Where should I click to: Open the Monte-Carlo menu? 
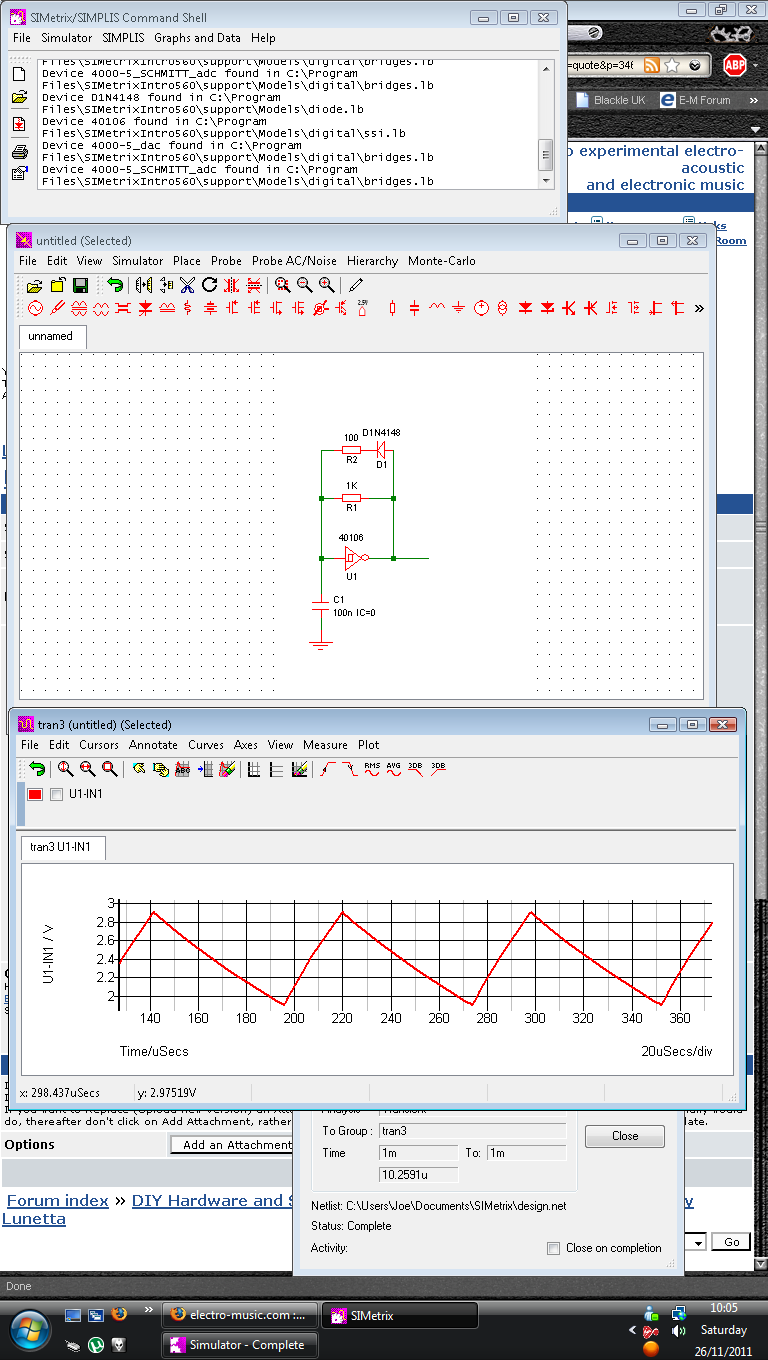pyautogui.click(x=441, y=261)
